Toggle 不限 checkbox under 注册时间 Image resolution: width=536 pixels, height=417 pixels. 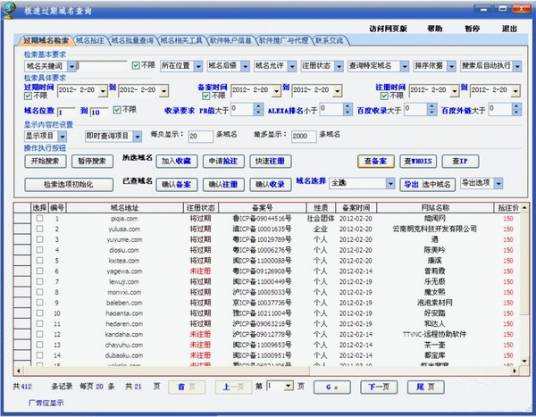[384, 96]
